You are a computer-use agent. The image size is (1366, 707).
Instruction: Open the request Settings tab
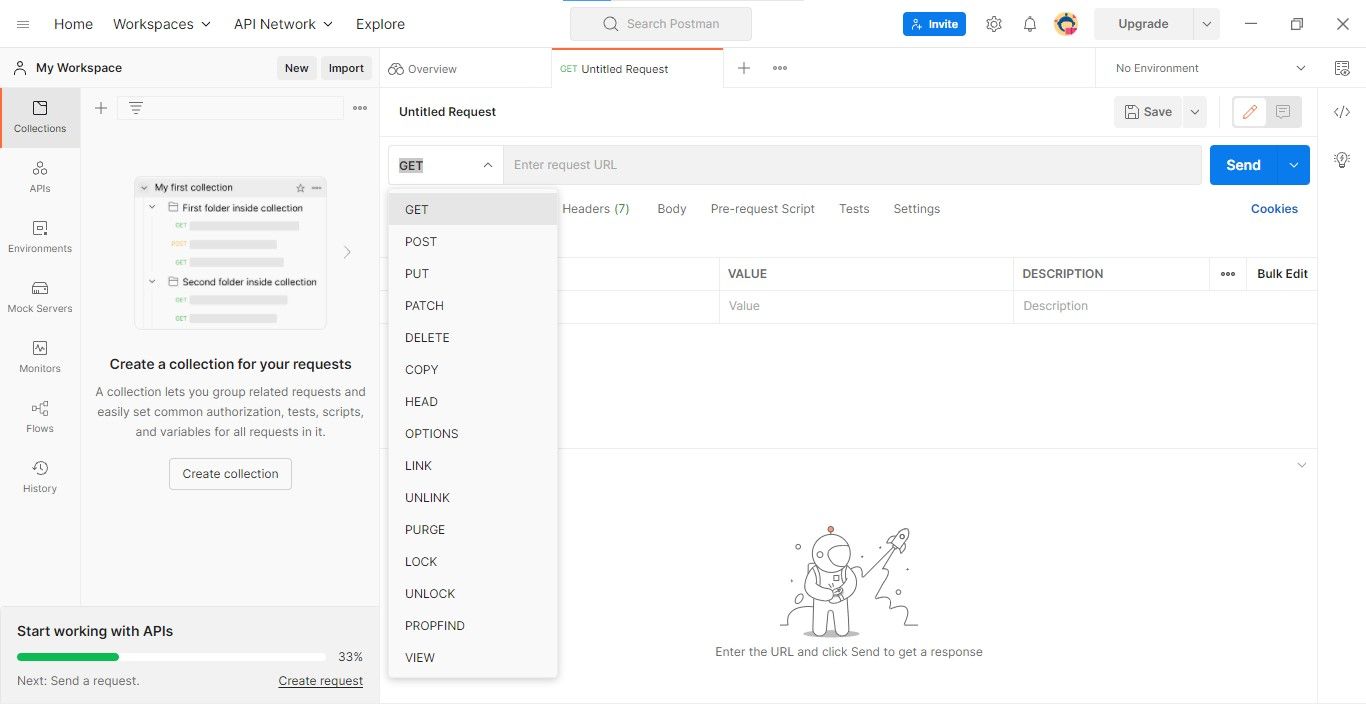(917, 209)
